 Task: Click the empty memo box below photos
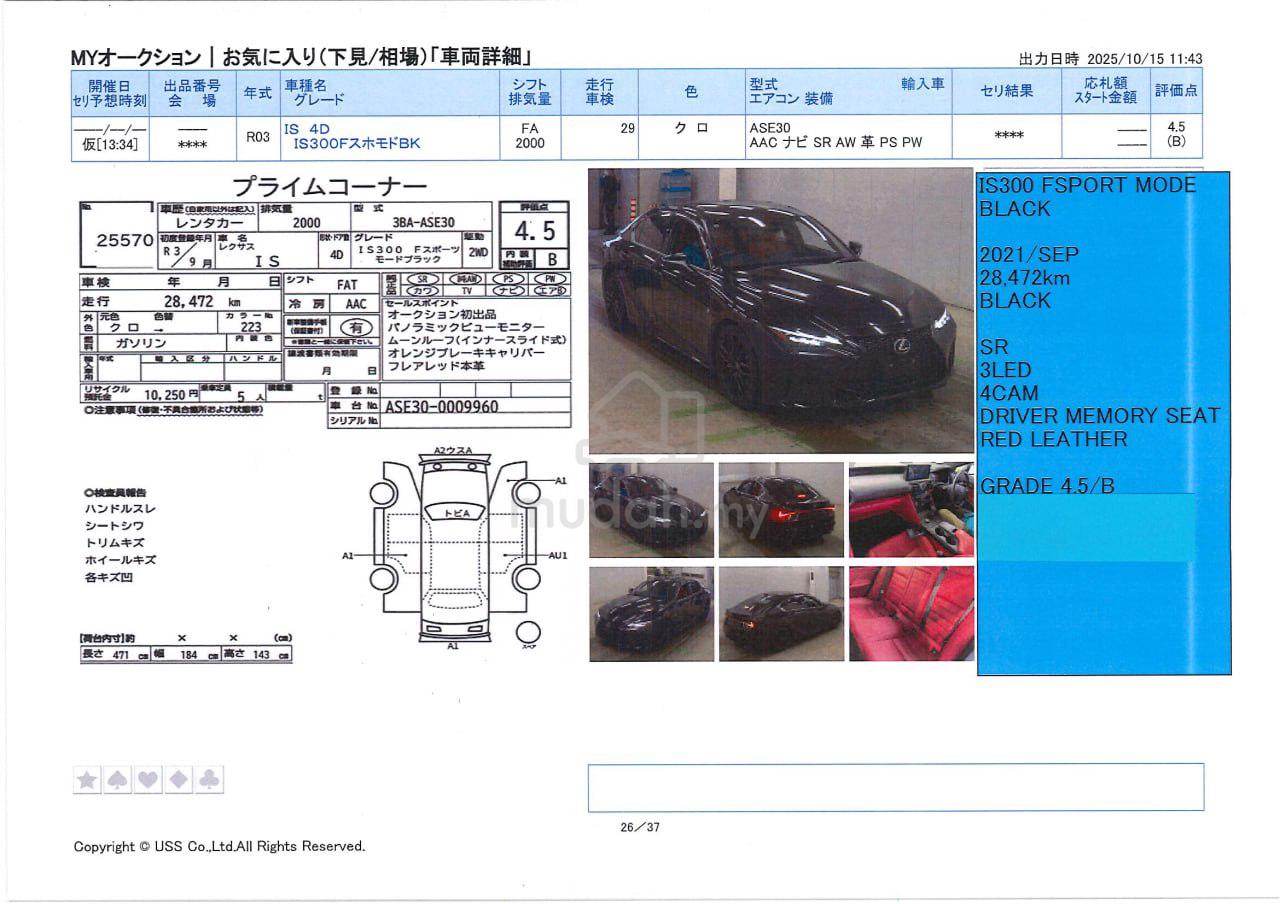895,787
